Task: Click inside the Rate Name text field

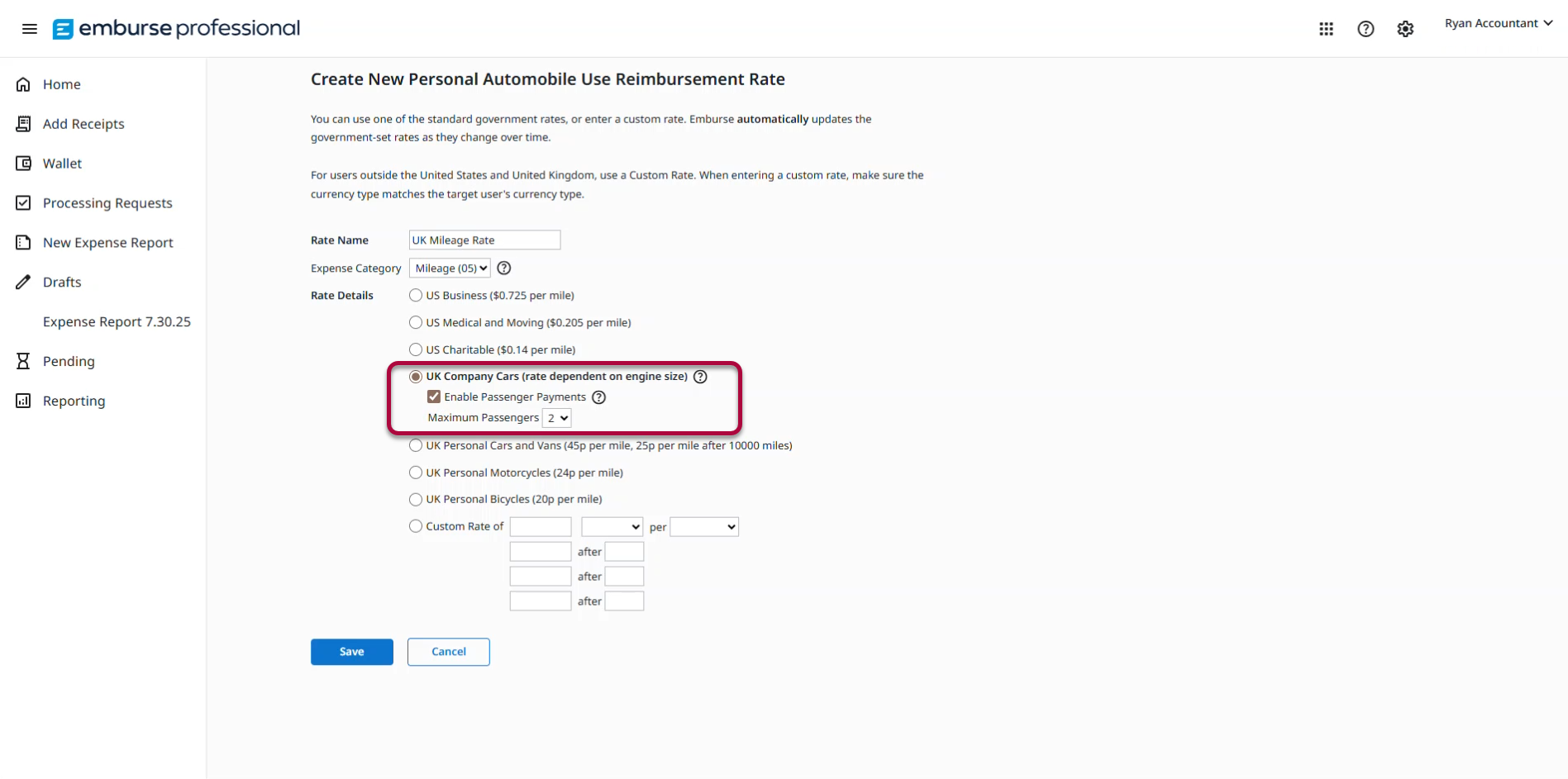Action: click(x=484, y=240)
